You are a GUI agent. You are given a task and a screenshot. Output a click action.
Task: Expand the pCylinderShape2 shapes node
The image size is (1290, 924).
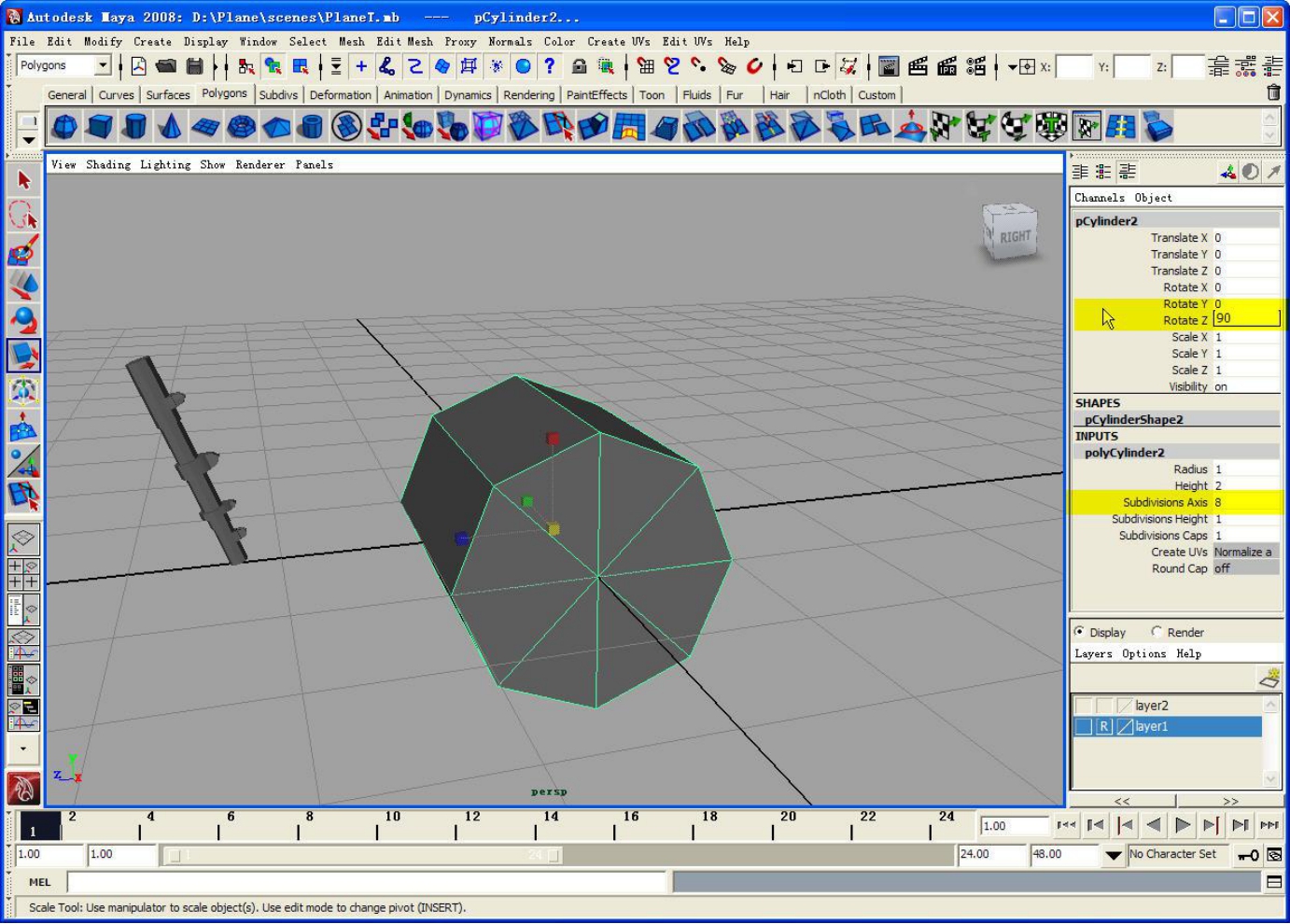[1133, 420]
